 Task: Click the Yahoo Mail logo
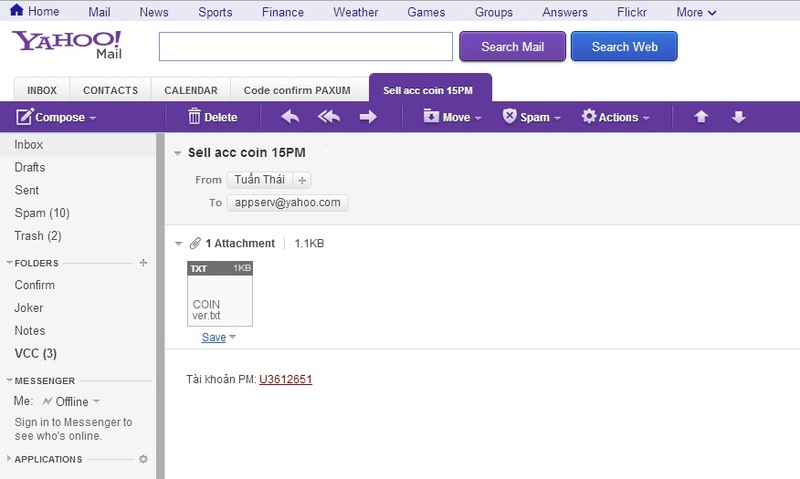tap(67, 45)
